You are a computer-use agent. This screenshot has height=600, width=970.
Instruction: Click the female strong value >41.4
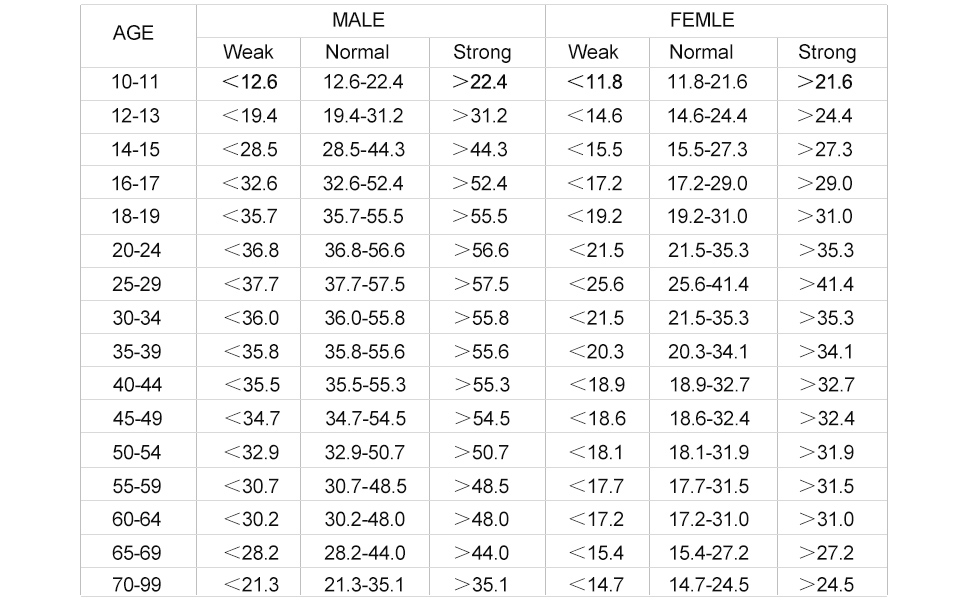(826, 285)
